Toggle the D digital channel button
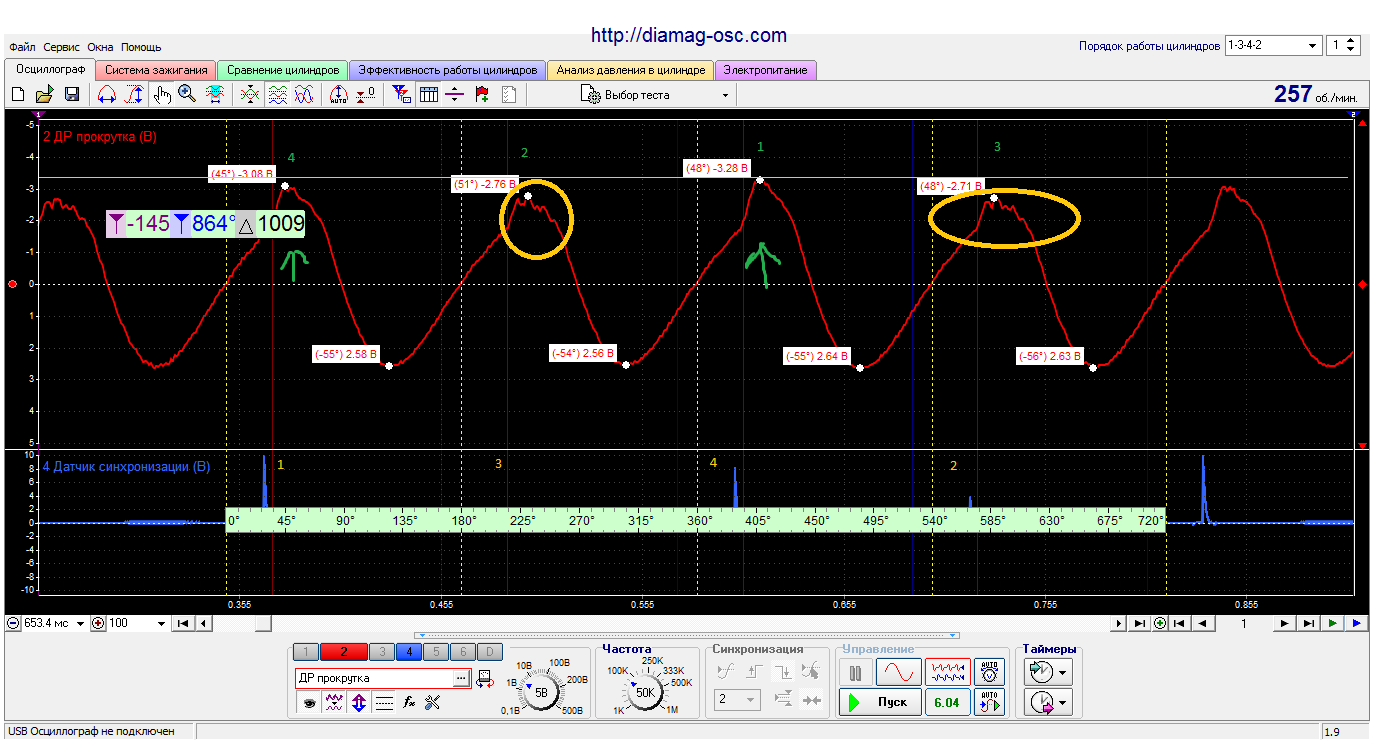Screen dimensions: 1382x744 (489, 652)
